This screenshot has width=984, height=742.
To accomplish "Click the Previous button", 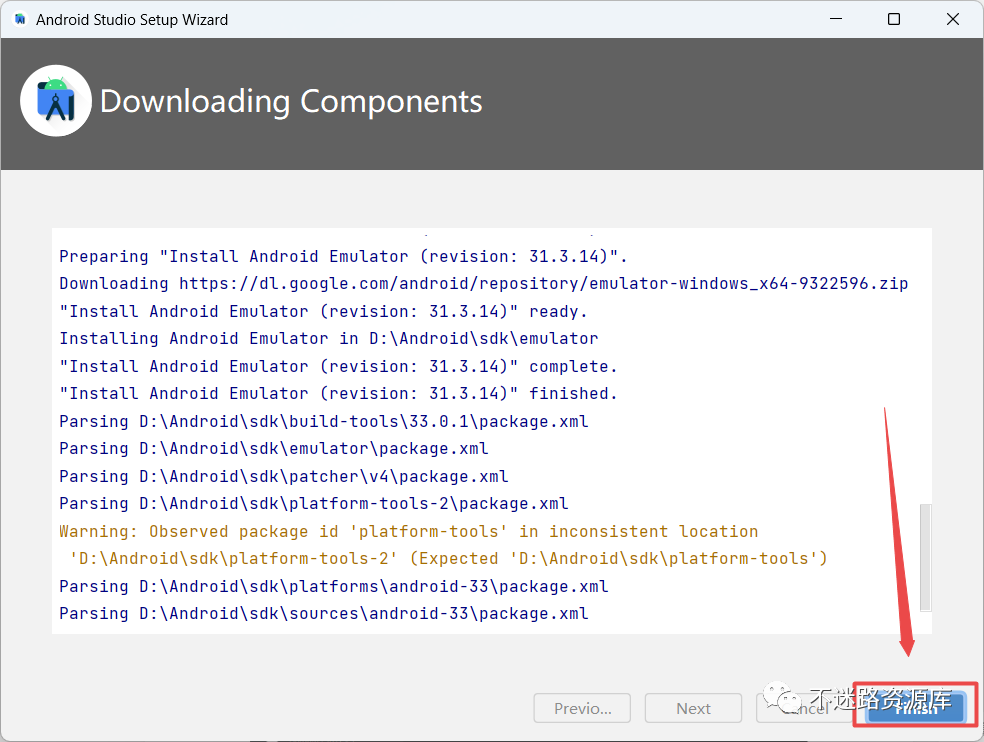I will click(582, 708).
